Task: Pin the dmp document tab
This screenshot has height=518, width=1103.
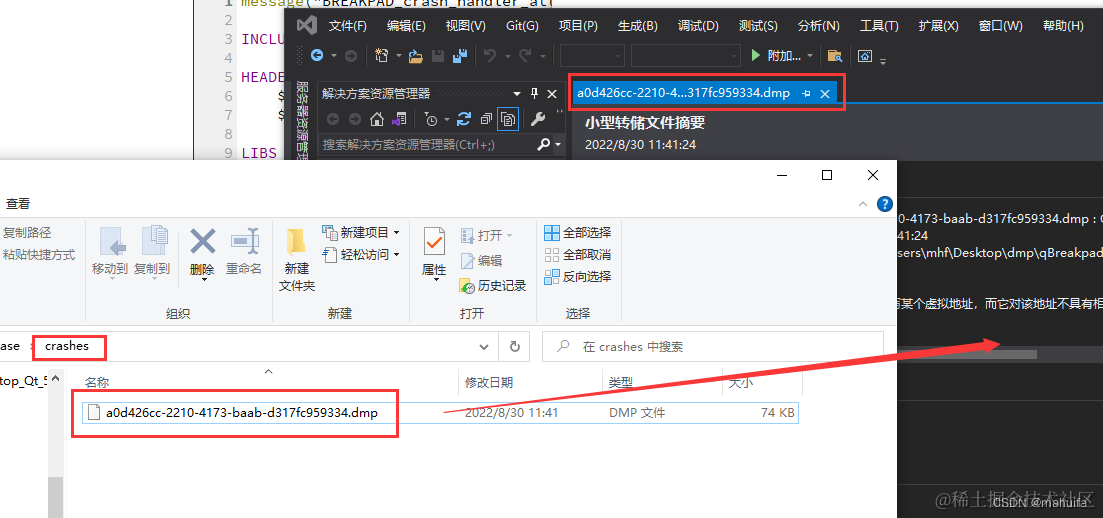Action: tap(806, 93)
